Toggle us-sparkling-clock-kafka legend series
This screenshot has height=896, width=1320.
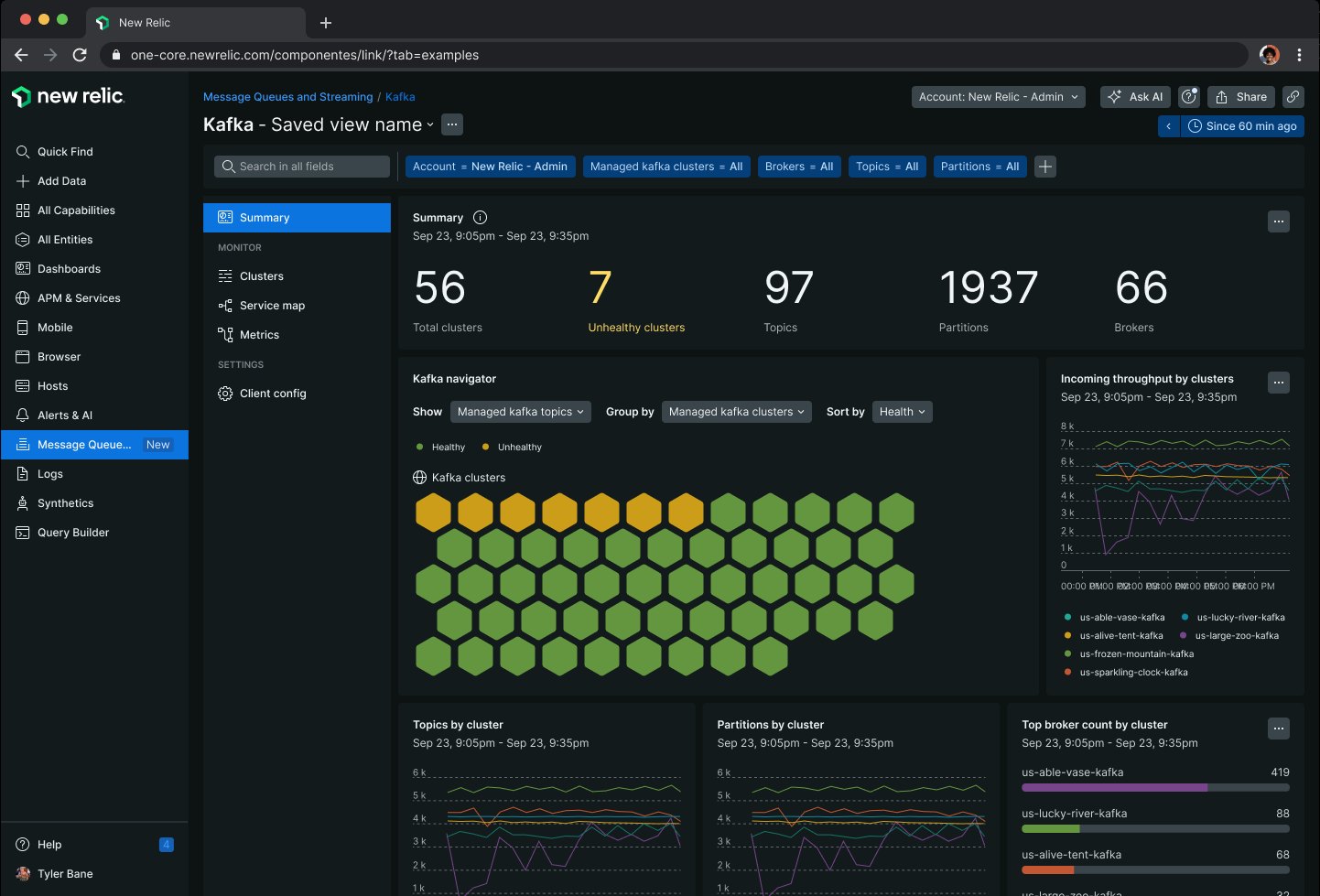click(x=1126, y=673)
